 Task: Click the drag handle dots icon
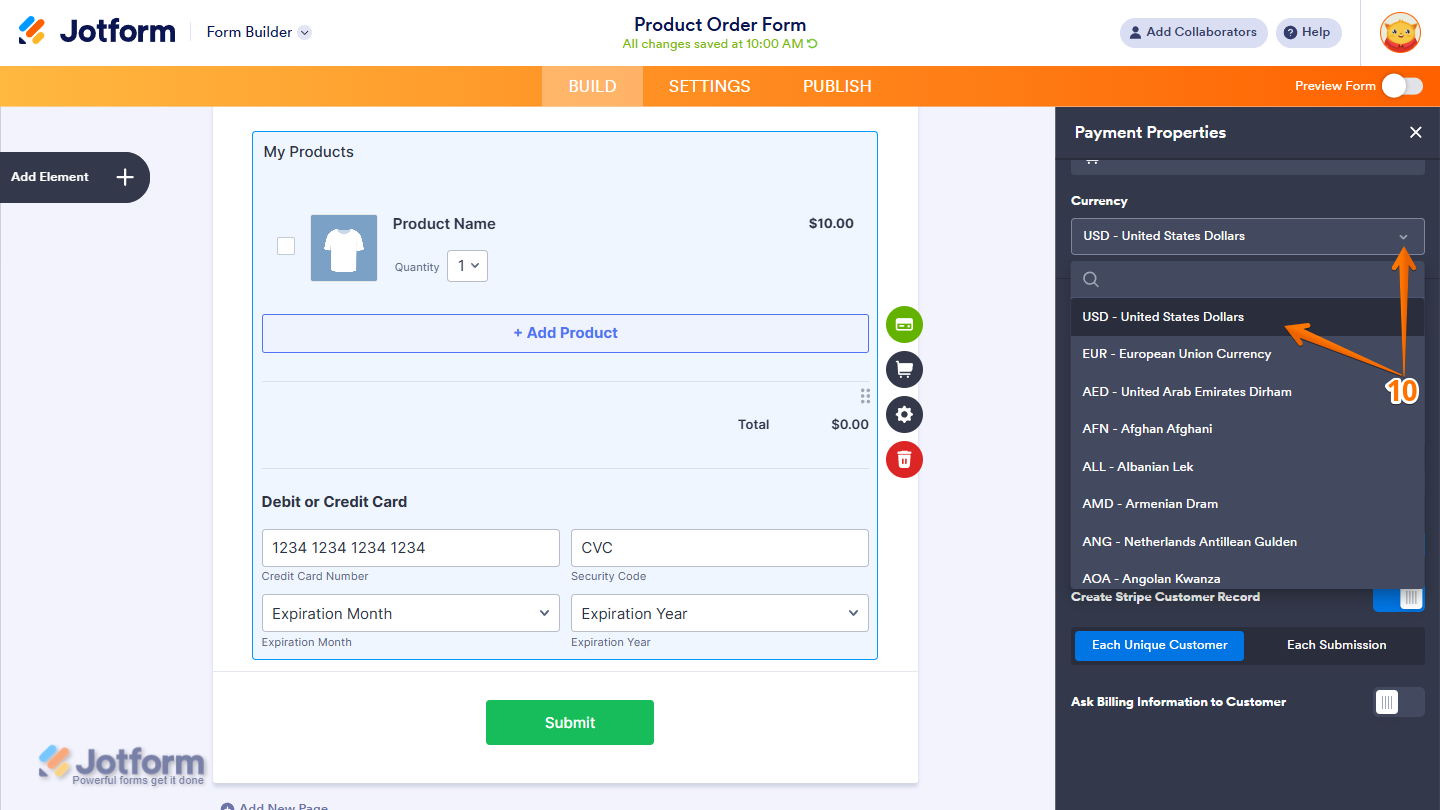865,396
